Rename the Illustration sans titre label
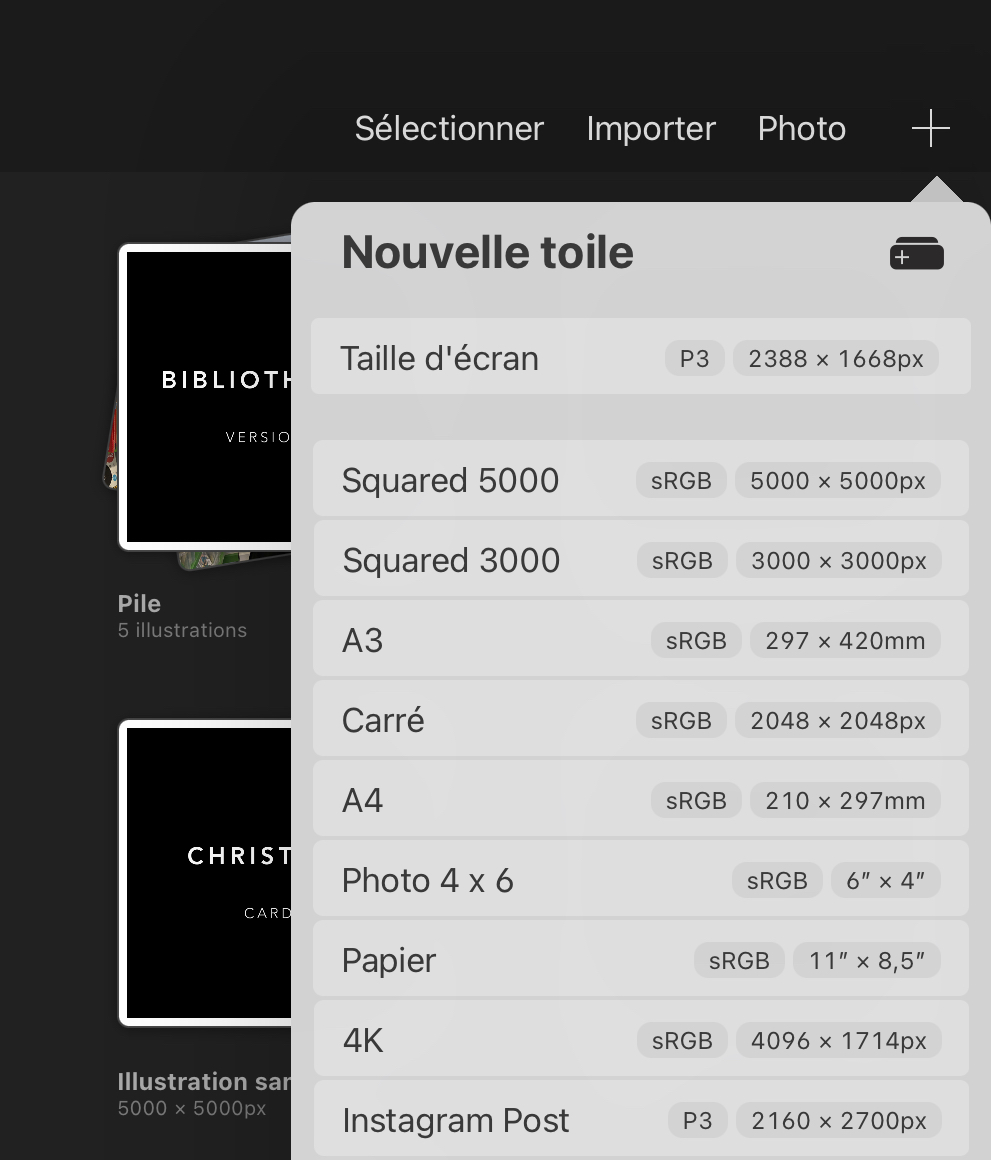The height and width of the screenshot is (1160, 991). coord(204,1082)
